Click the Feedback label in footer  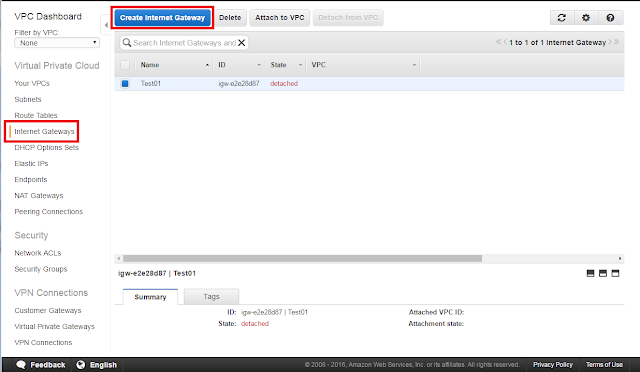pyautogui.click(x=47, y=365)
